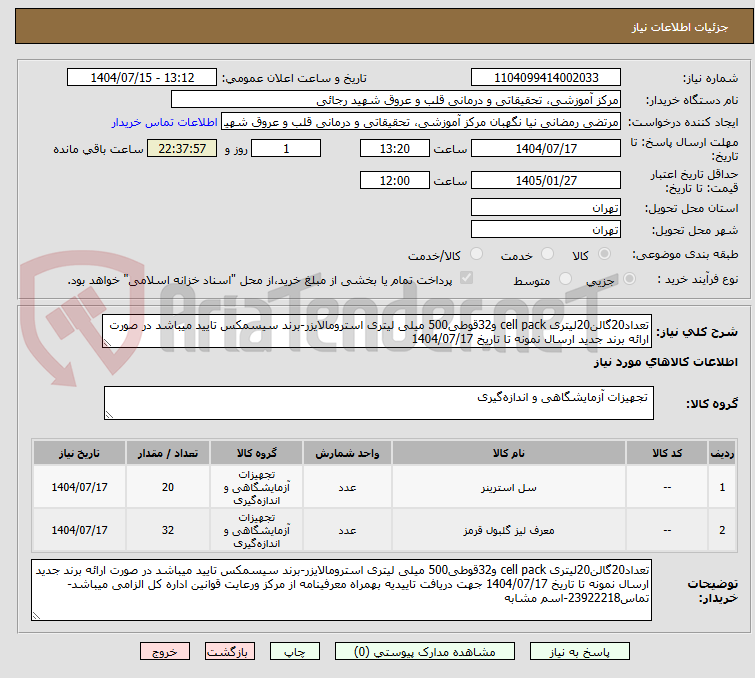Click the توضیحات خریدار text area

click(x=341, y=590)
